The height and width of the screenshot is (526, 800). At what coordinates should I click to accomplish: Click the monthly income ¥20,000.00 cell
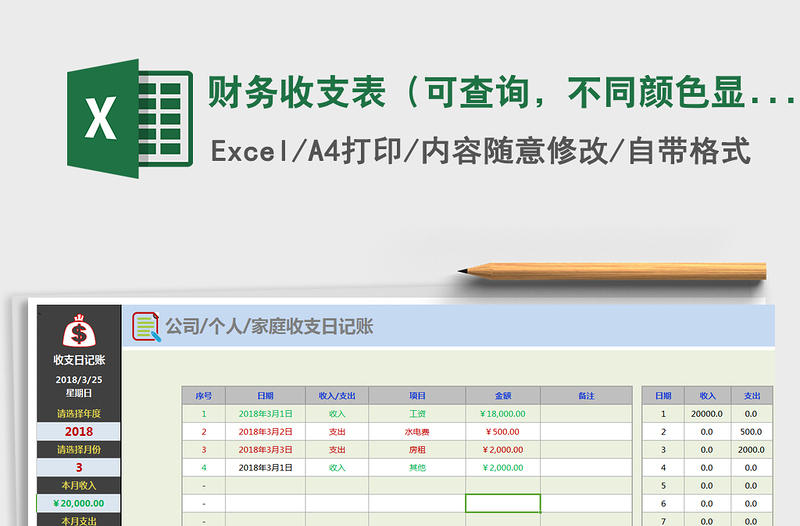coord(79,503)
